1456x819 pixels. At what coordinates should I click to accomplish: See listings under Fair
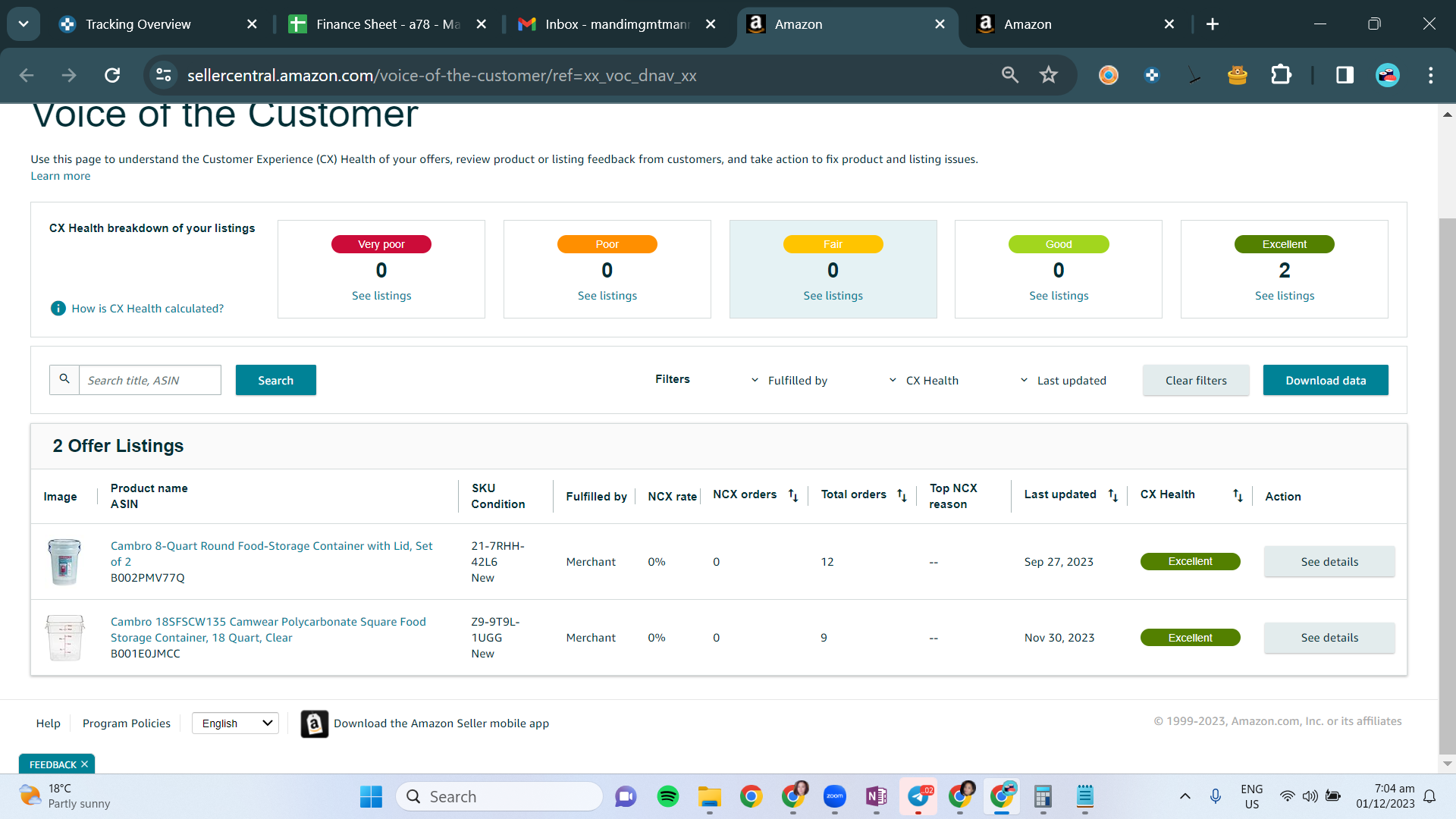(x=833, y=296)
